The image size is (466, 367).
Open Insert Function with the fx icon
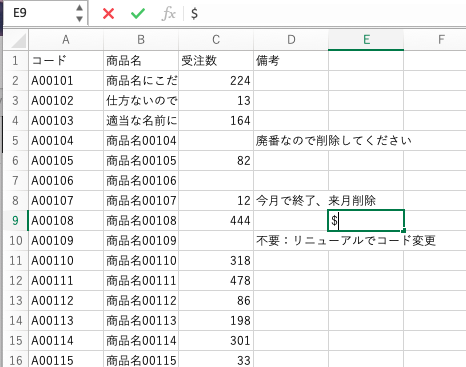point(168,14)
